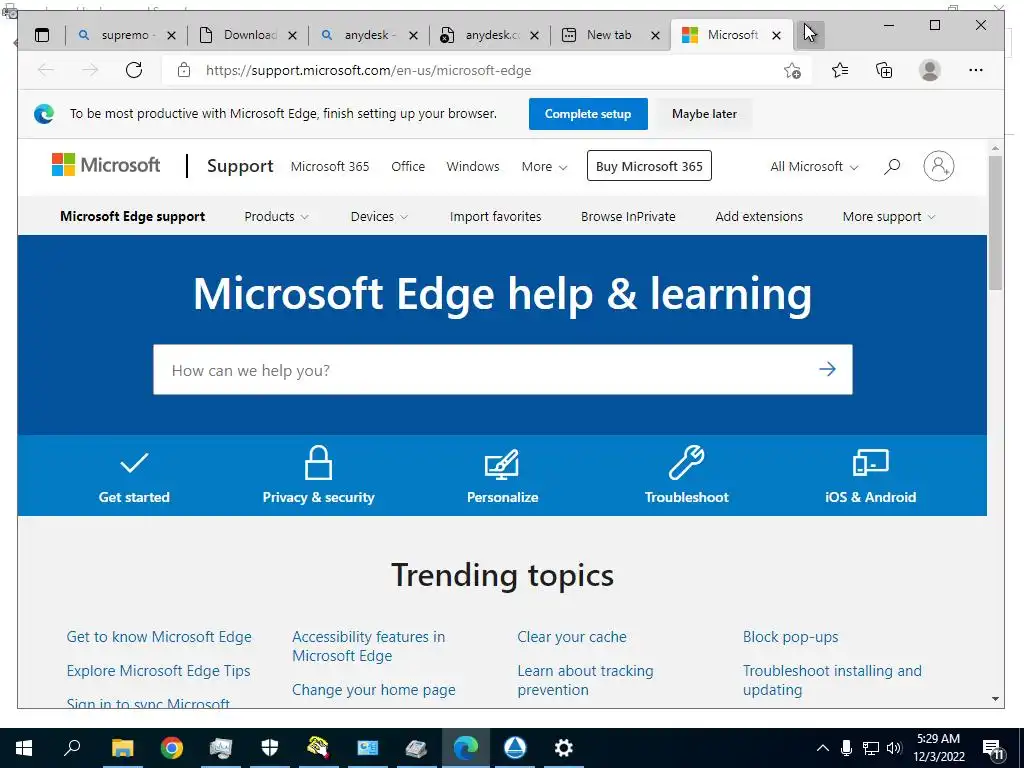Close the New tab tab
Viewport: 1024px width, 768px height.
pyautogui.click(x=656, y=35)
